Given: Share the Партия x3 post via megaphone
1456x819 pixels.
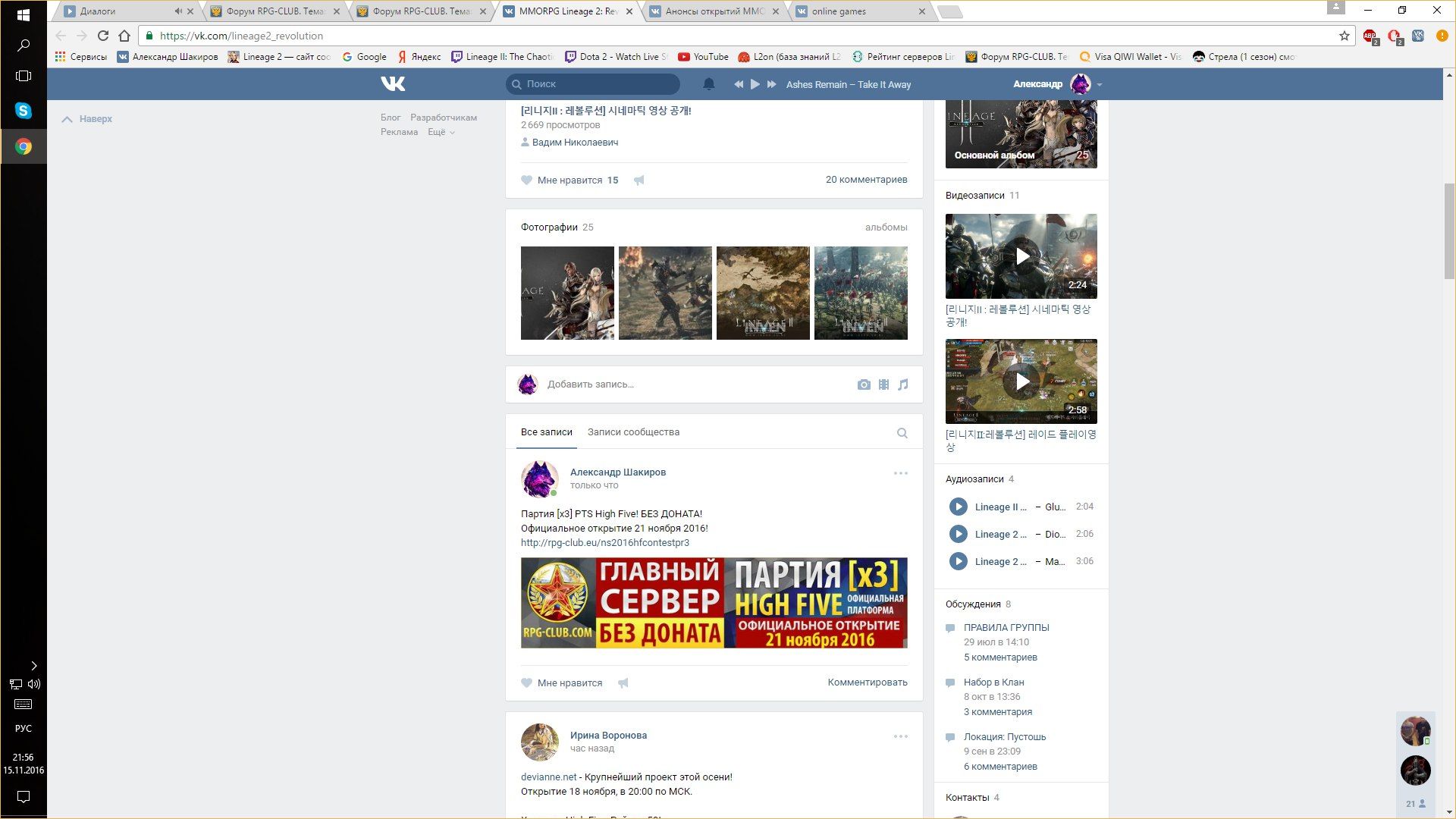Looking at the screenshot, I should click(x=623, y=683).
